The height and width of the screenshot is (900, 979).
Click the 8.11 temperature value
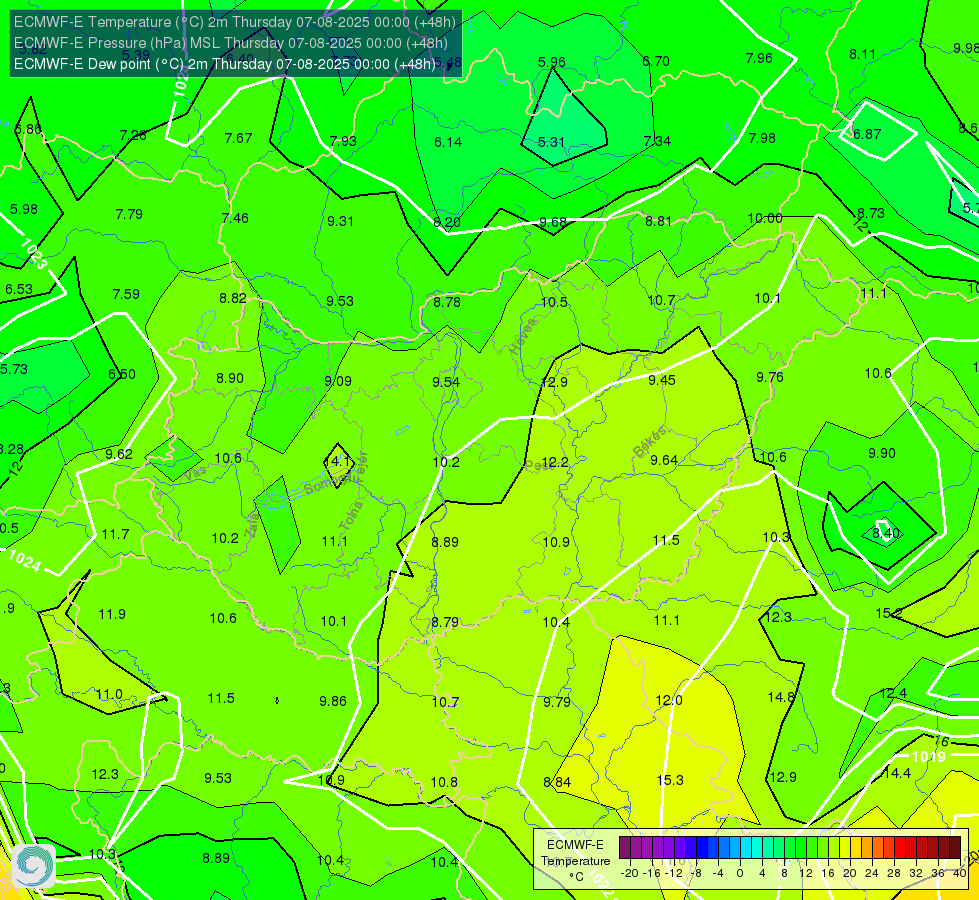pyautogui.click(x=862, y=54)
